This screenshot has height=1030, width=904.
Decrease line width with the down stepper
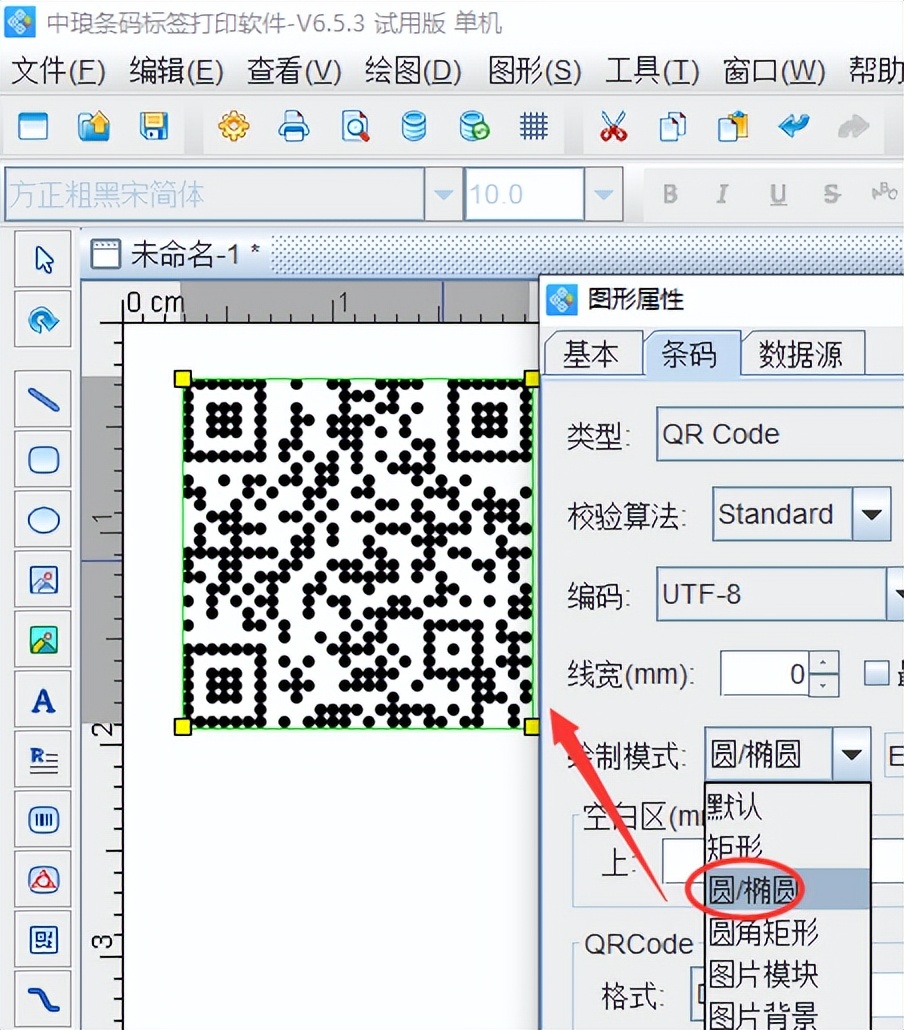click(x=824, y=684)
